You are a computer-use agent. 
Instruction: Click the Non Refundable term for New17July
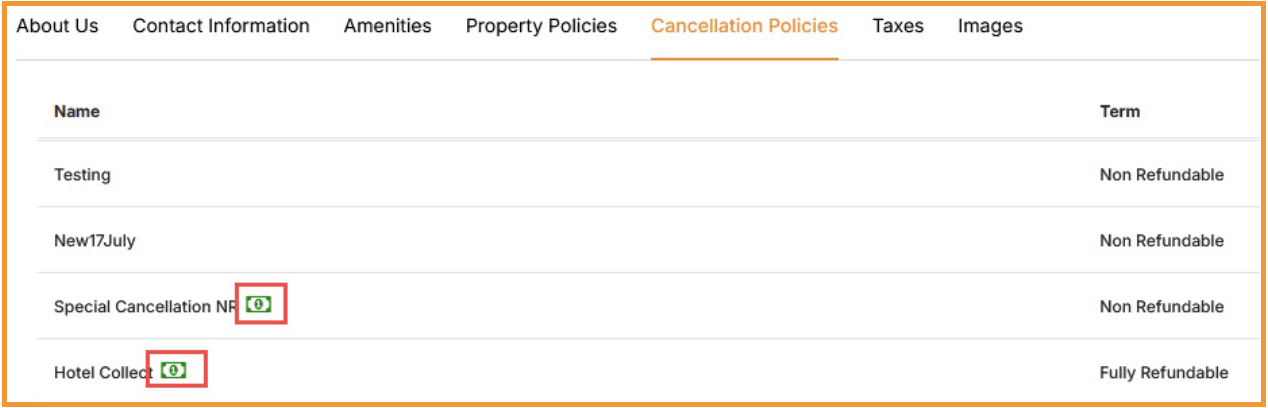(1161, 241)
